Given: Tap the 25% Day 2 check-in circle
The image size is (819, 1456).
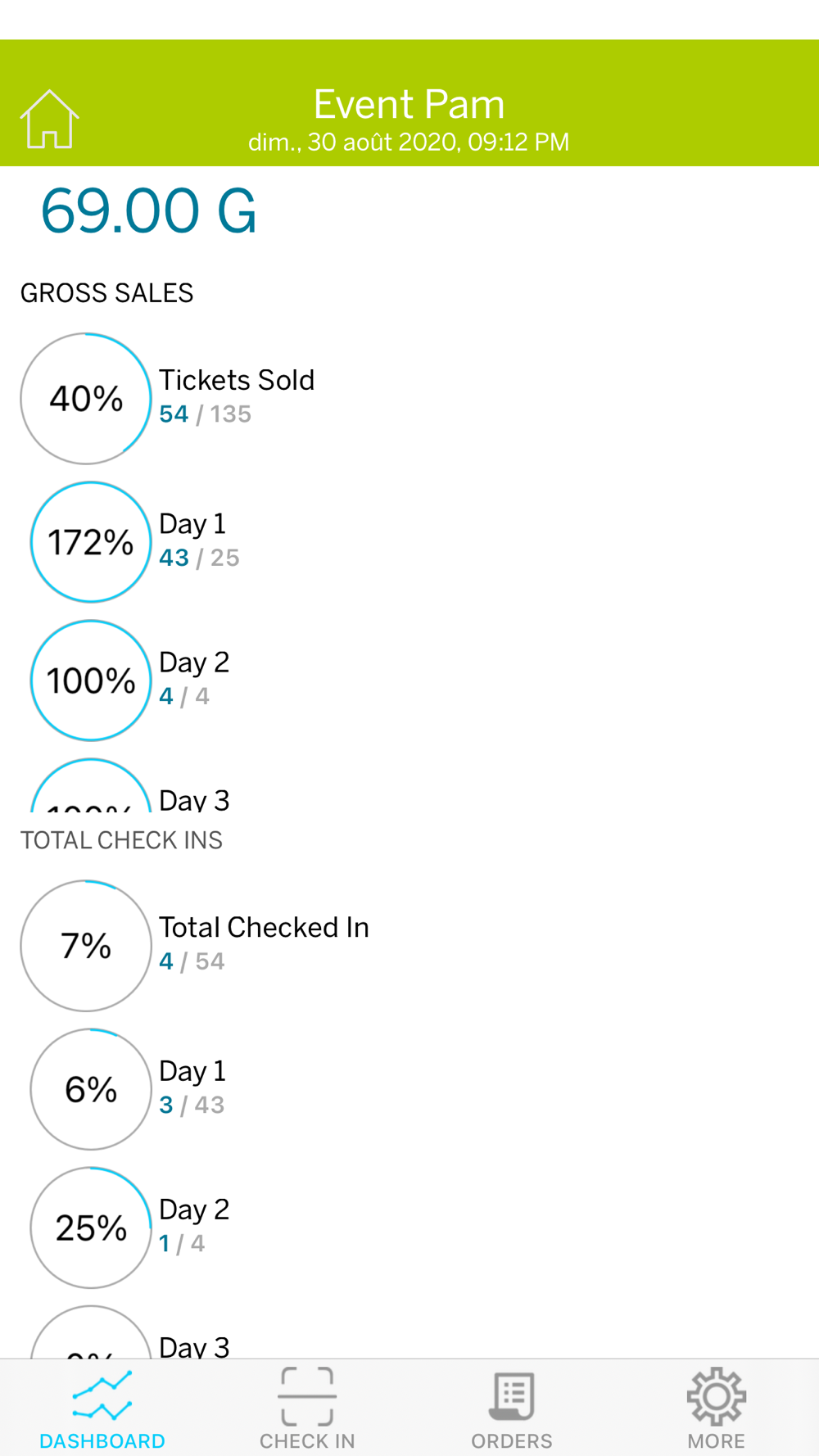Looking at the screenshot, I should pos(91,1228).
